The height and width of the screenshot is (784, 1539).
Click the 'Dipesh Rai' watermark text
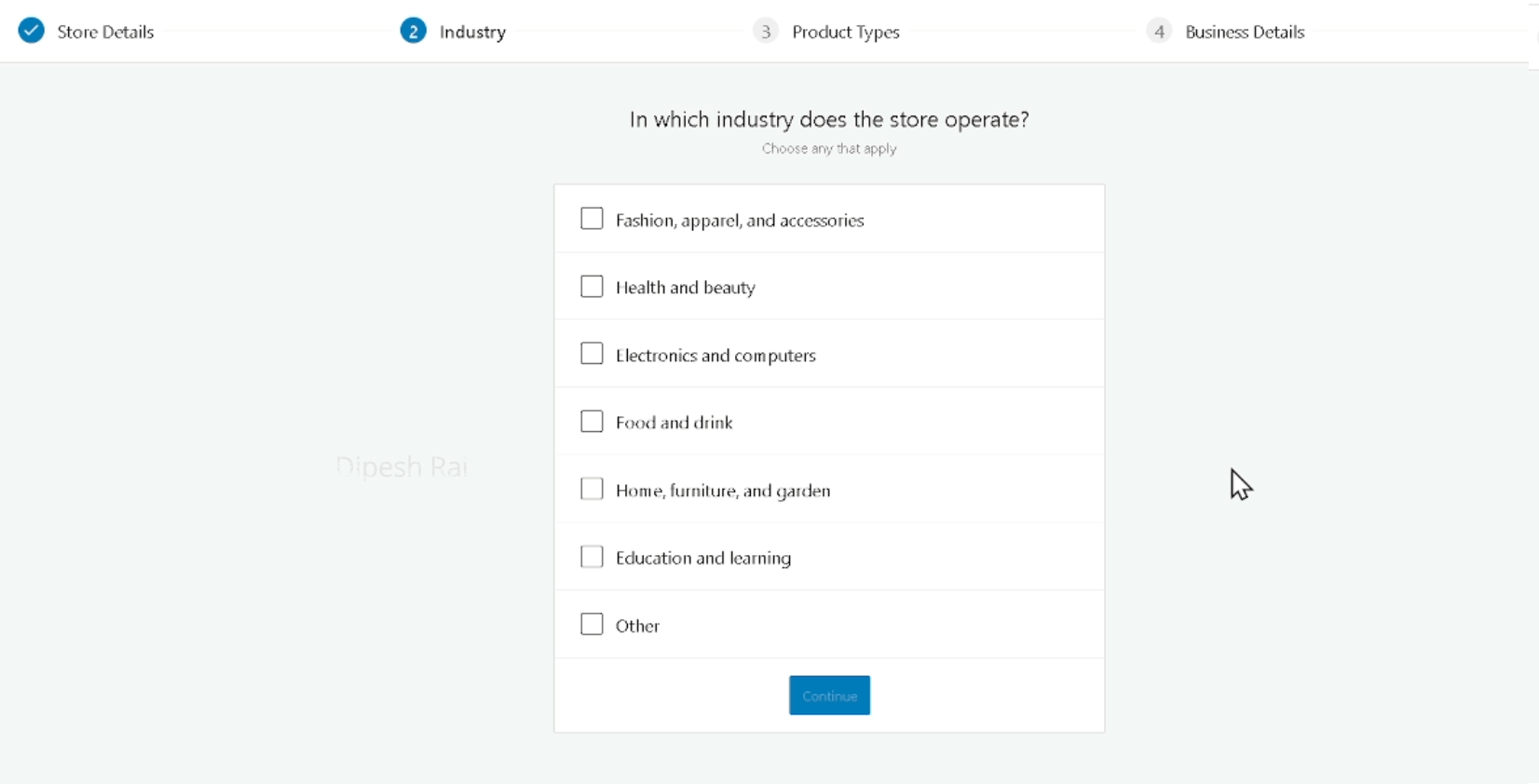point(402,466)
